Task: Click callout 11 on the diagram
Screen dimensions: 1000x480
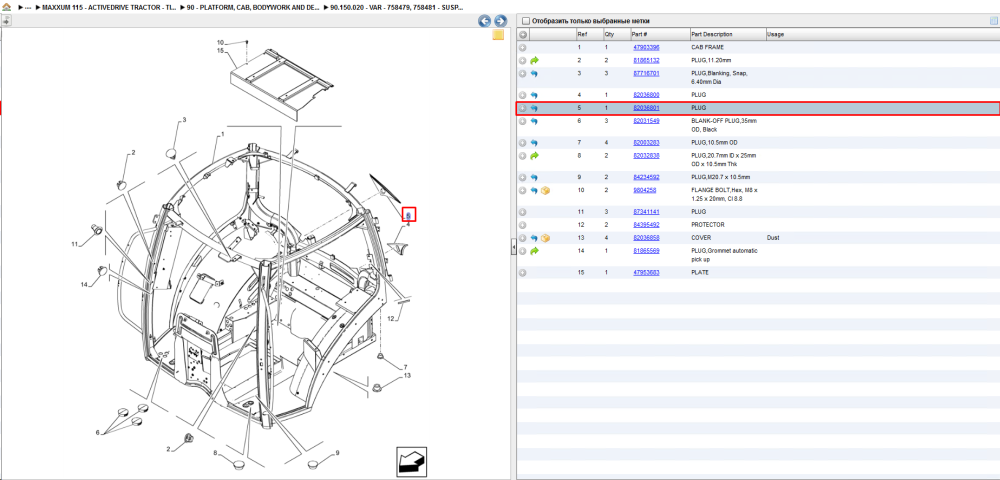Action: point(75,244)
